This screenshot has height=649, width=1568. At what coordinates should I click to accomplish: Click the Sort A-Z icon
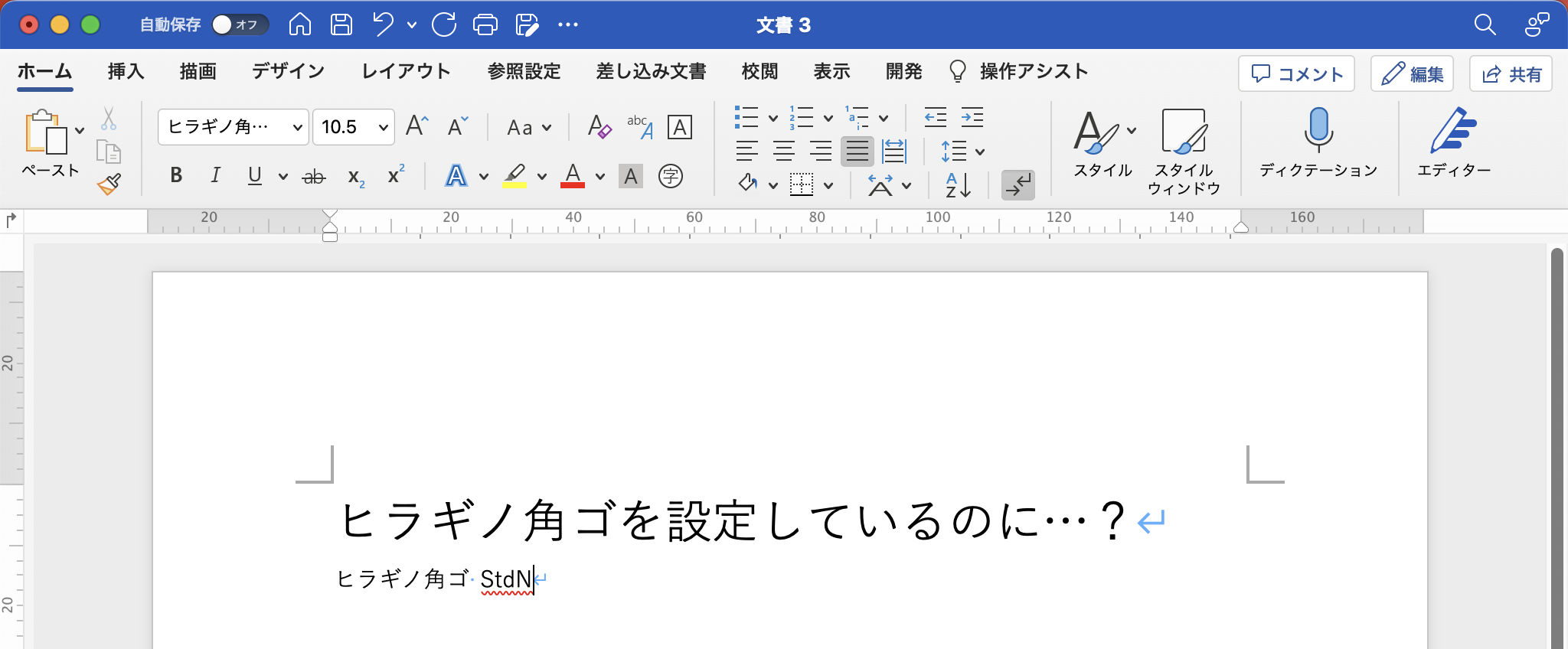(x=958, y=184)
